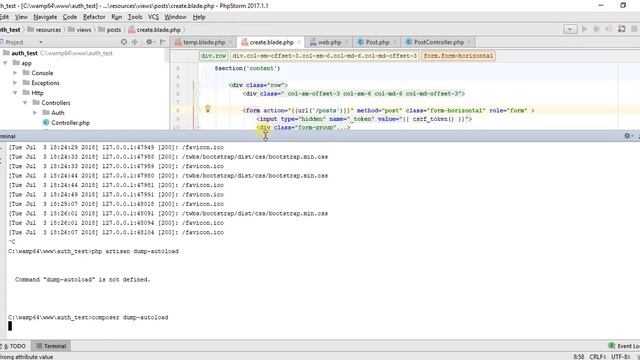Open the Window menu
Image resolution: width=640 pixels, height=360 pixels.
click(175, 17)
